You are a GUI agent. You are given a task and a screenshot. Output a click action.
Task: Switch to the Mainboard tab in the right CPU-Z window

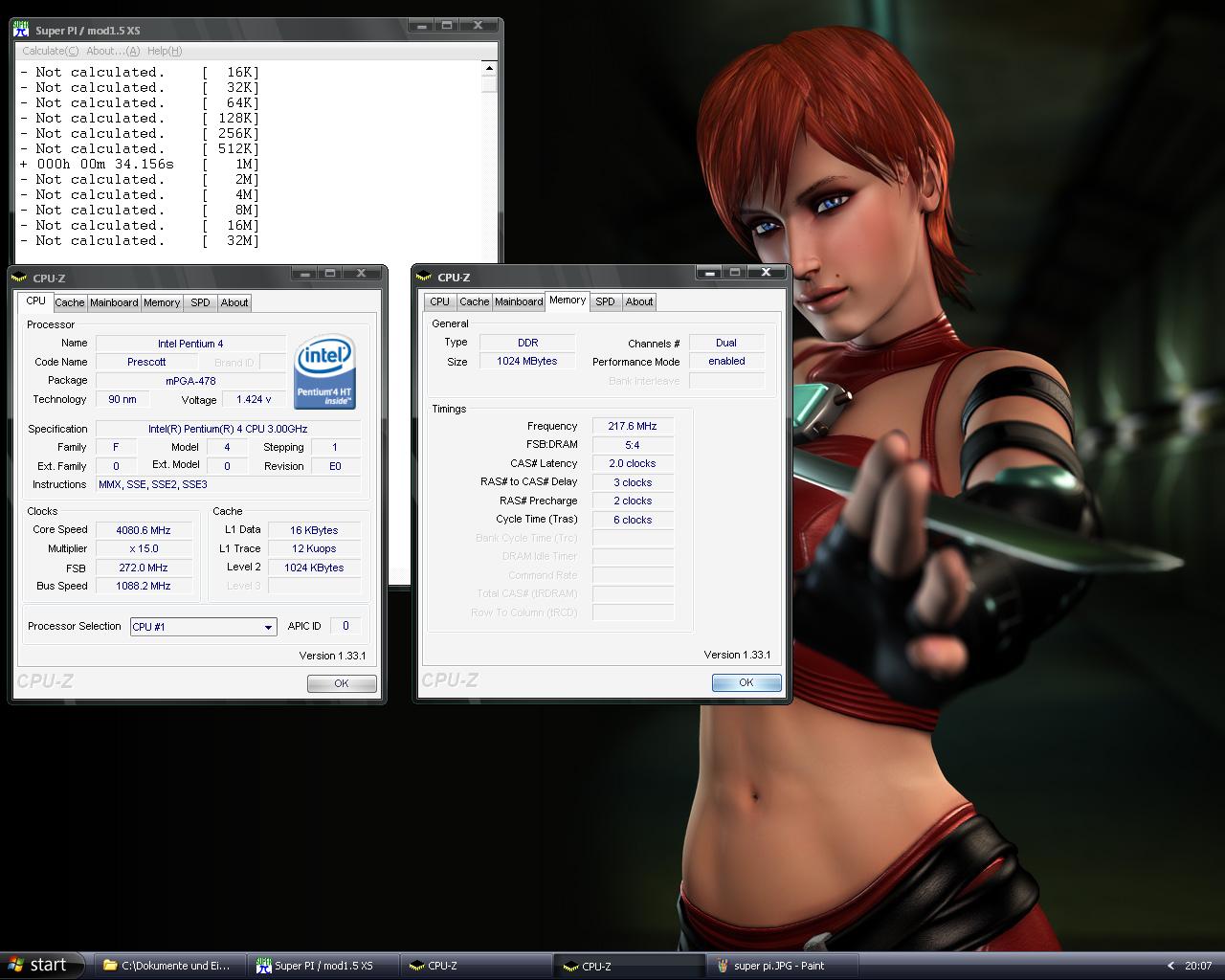pos(519,301)
